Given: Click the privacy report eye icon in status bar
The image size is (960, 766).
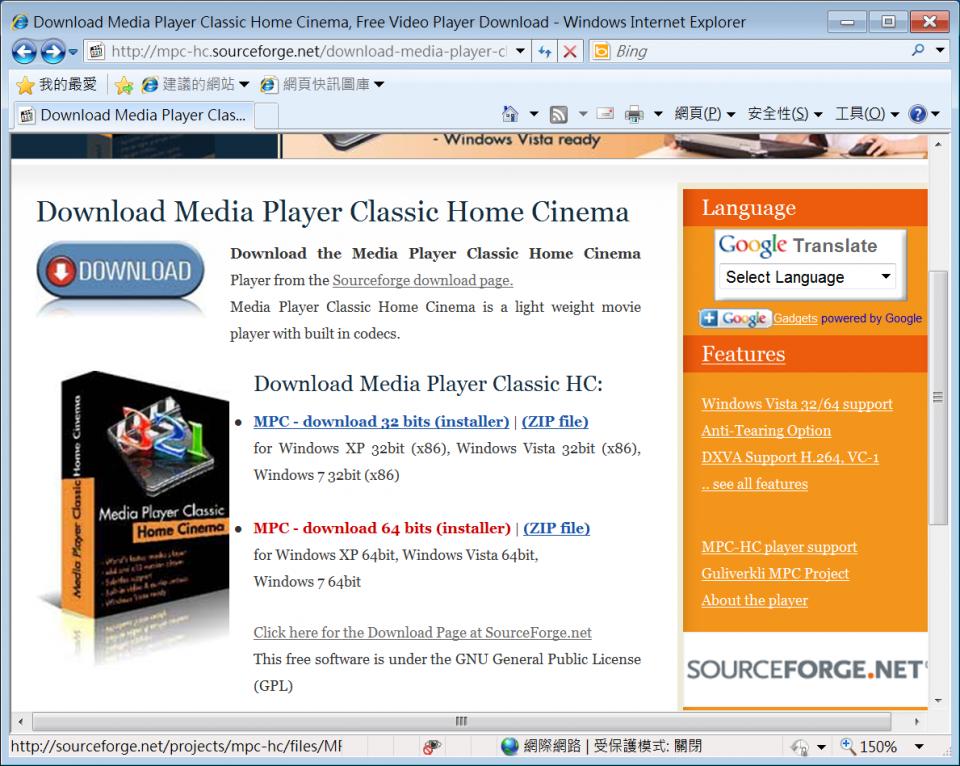Looking at the screenshot, I should coord(432,746).
